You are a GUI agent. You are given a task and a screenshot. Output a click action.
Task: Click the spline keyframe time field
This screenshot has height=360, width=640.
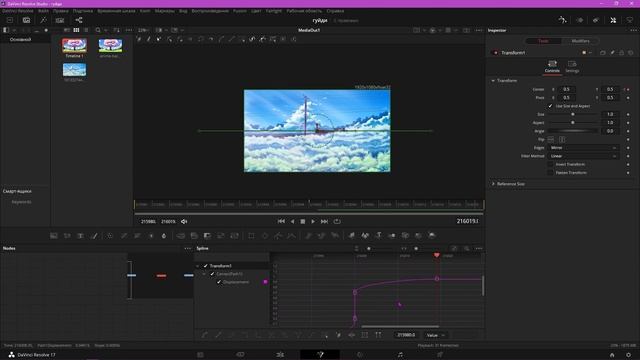click(406, 335)
